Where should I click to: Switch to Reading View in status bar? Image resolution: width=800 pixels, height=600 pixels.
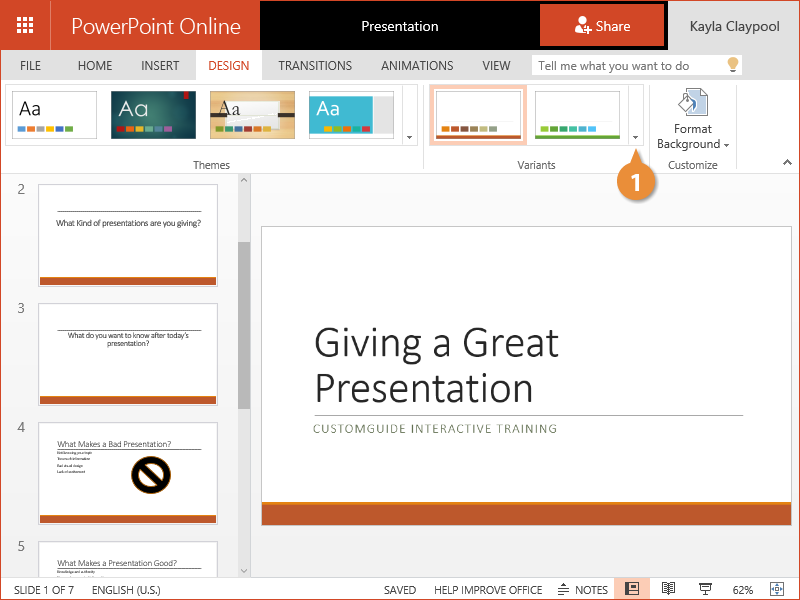click(x=668, y=589)
